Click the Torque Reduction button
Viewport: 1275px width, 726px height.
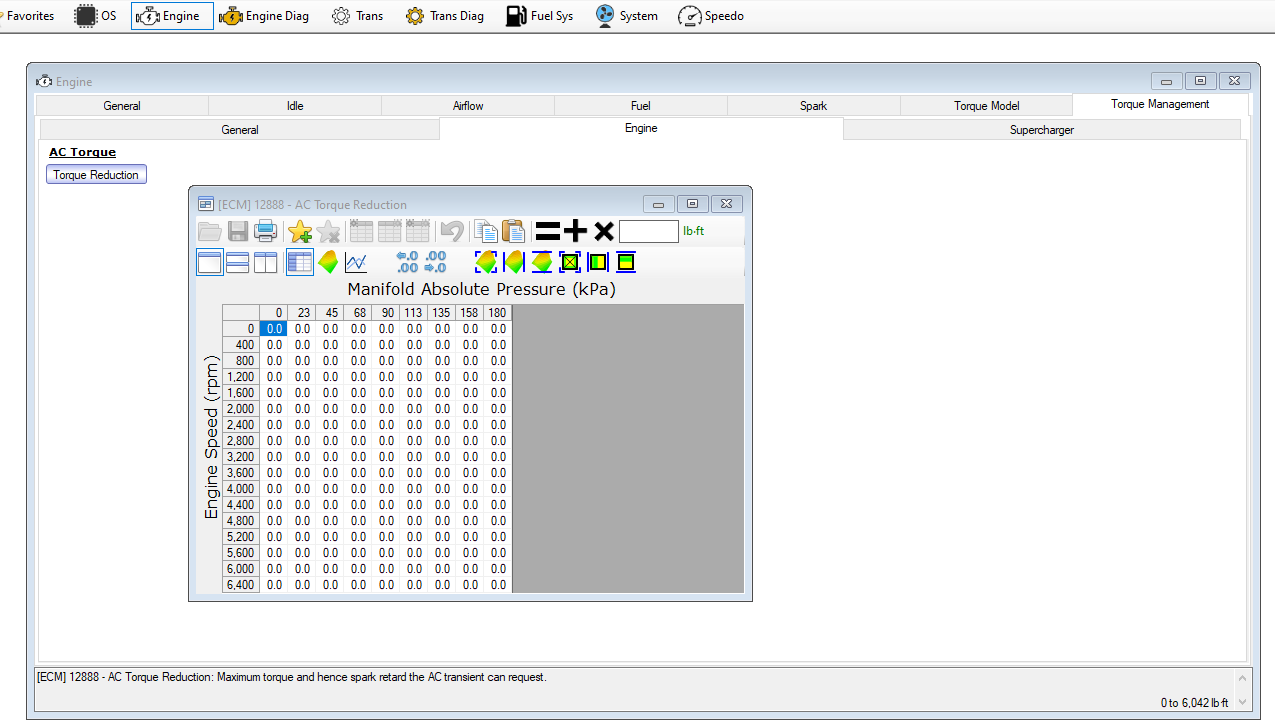pyautogui.click(x=96, y=175)
